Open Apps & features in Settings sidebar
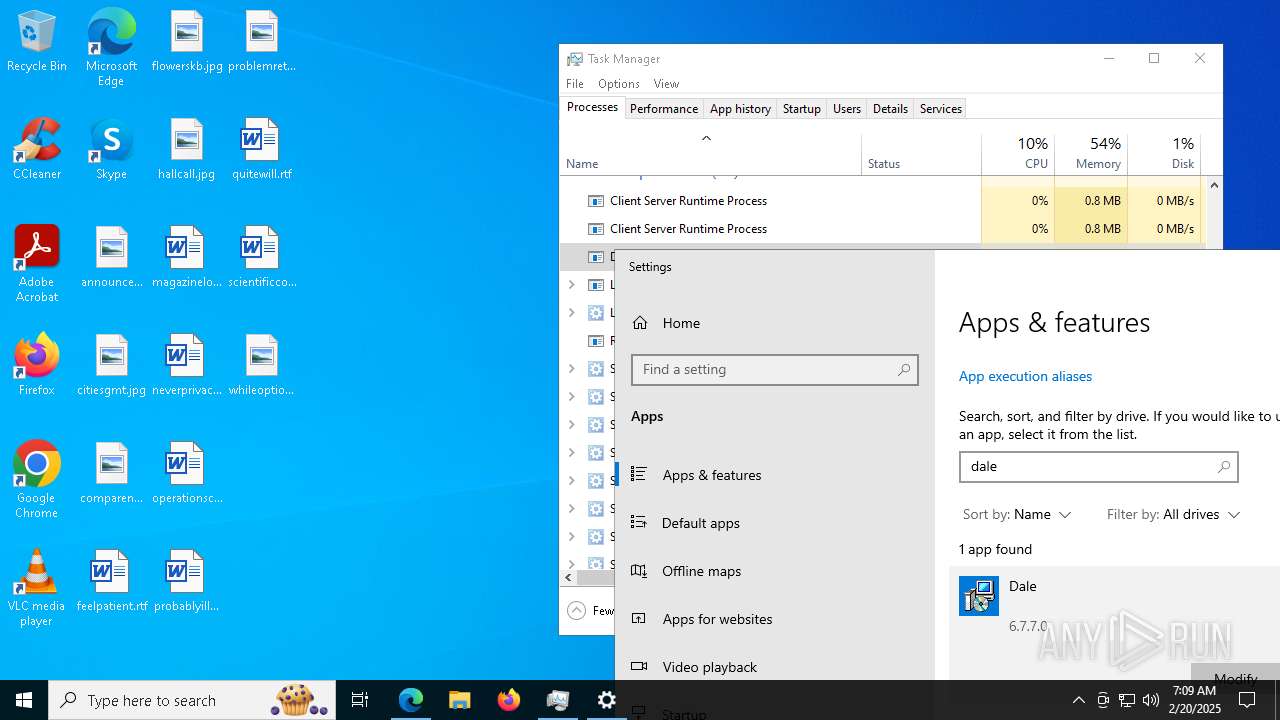 775,475
